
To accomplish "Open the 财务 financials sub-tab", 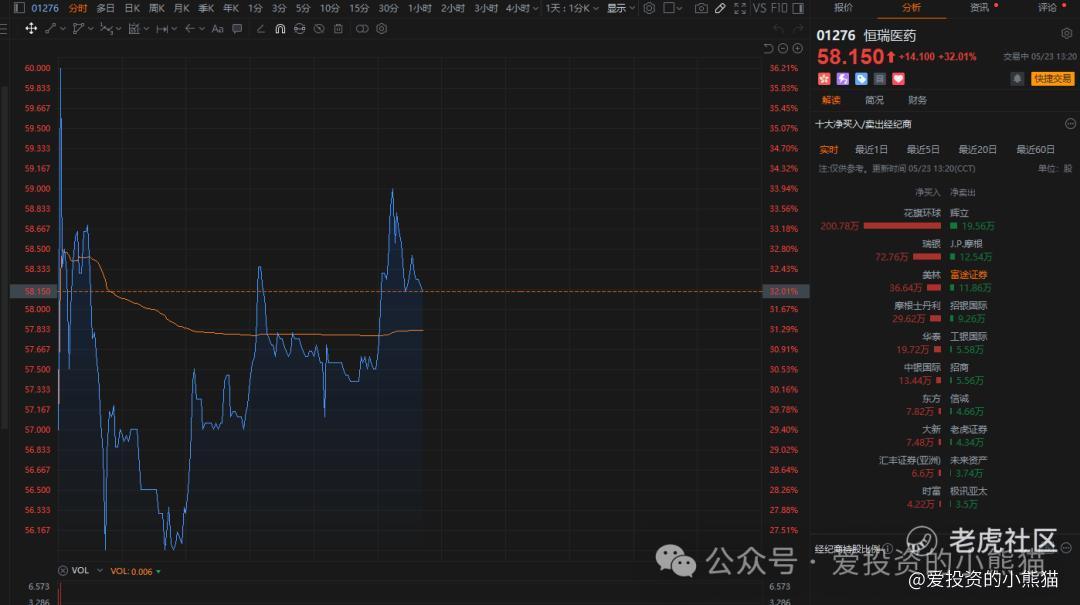I will 917,100.
